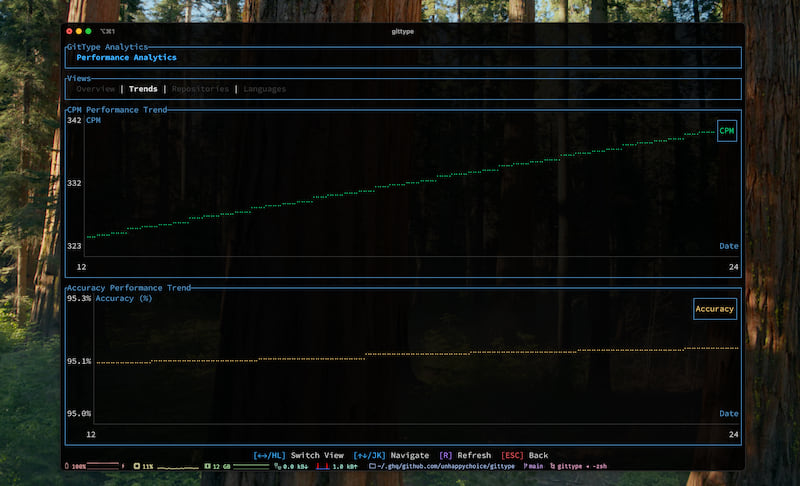
Task: Click the ESC Back hint
Action: (524, 455)
